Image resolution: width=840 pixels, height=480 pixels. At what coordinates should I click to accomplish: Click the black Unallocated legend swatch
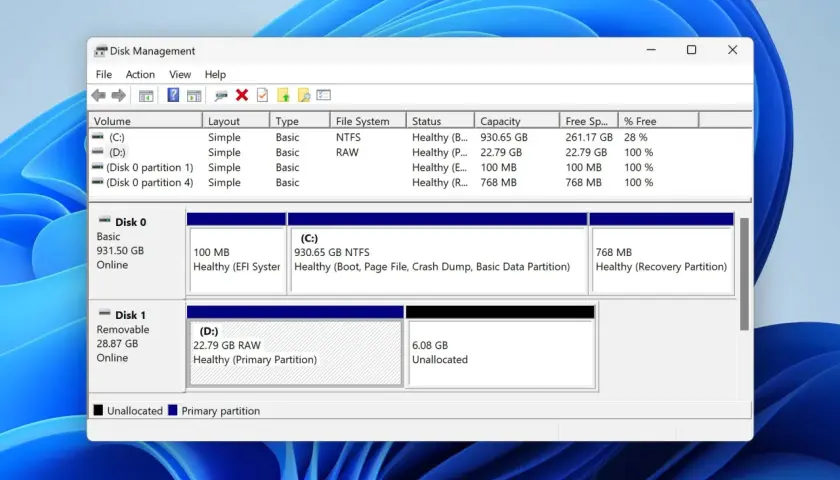tap(98, 410)
